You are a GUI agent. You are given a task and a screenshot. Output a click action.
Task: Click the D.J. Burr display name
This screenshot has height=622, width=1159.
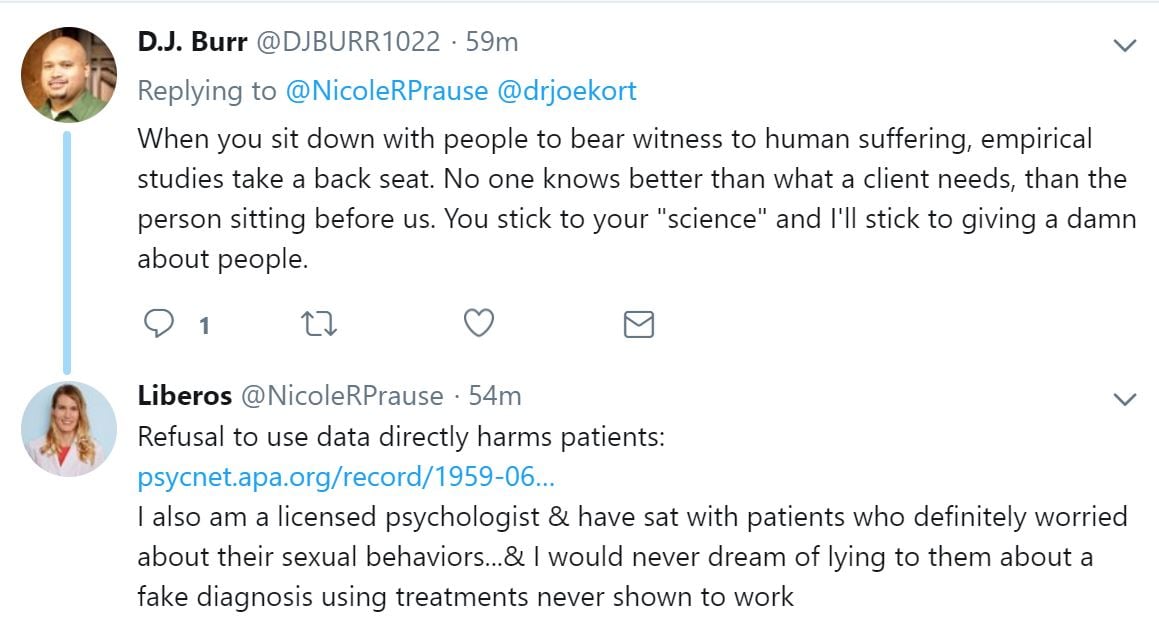[x=192, y=42]
